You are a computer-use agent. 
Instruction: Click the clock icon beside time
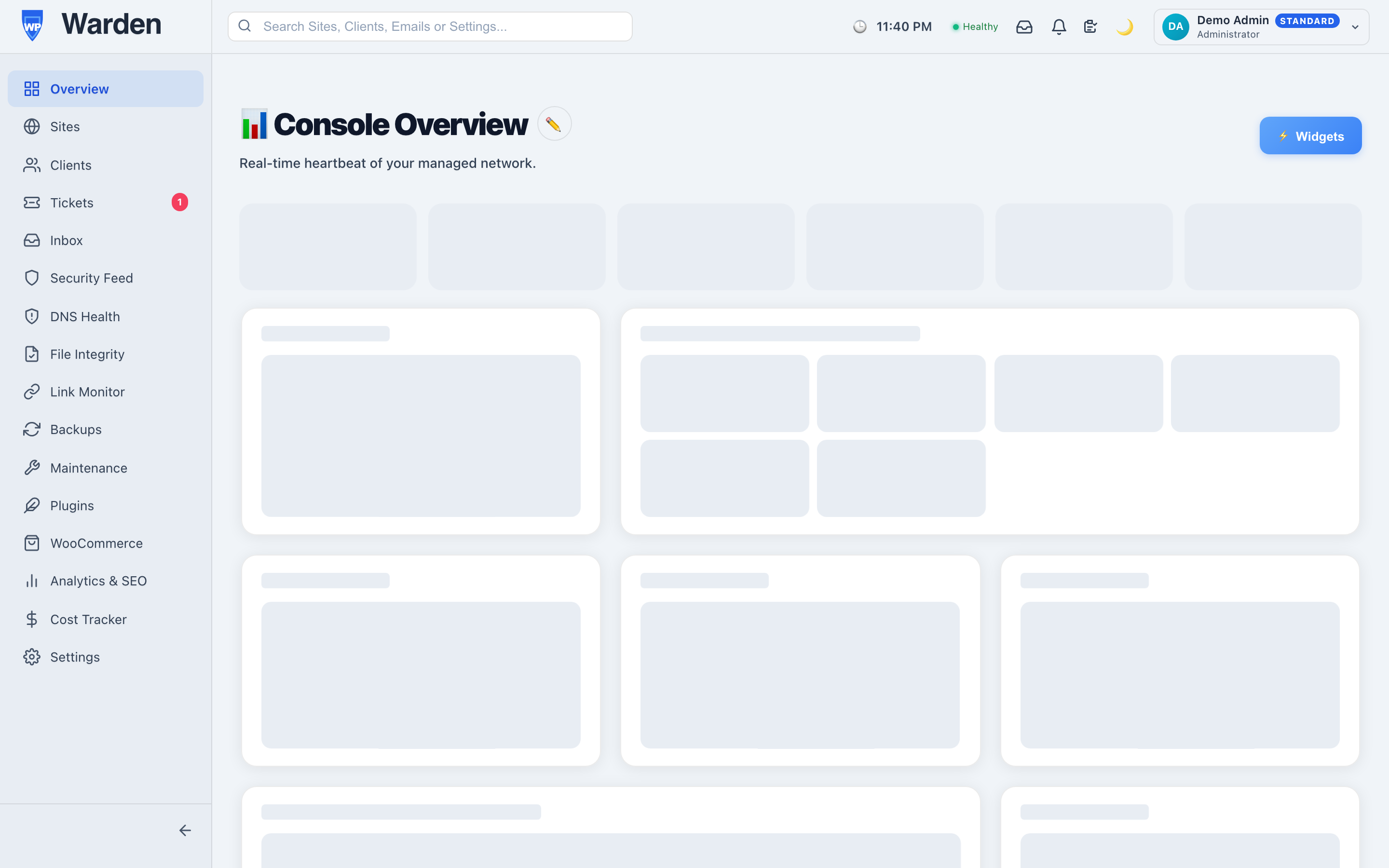(859, 27)
